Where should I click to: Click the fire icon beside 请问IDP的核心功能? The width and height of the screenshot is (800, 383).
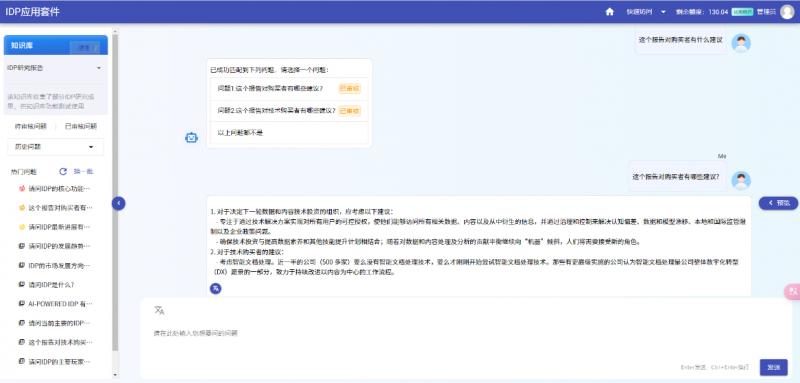pos(21,188)
